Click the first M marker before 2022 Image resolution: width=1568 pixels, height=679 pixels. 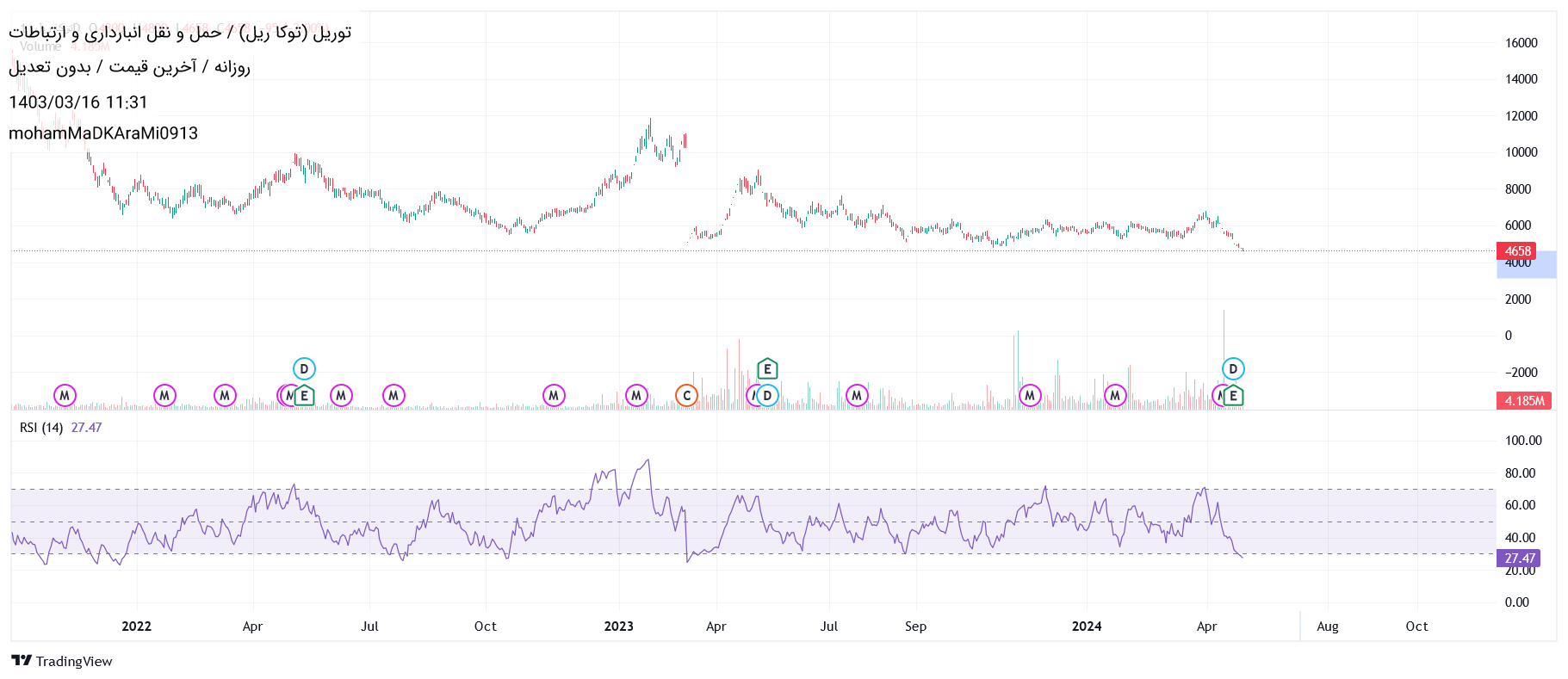tap(65, 396)
